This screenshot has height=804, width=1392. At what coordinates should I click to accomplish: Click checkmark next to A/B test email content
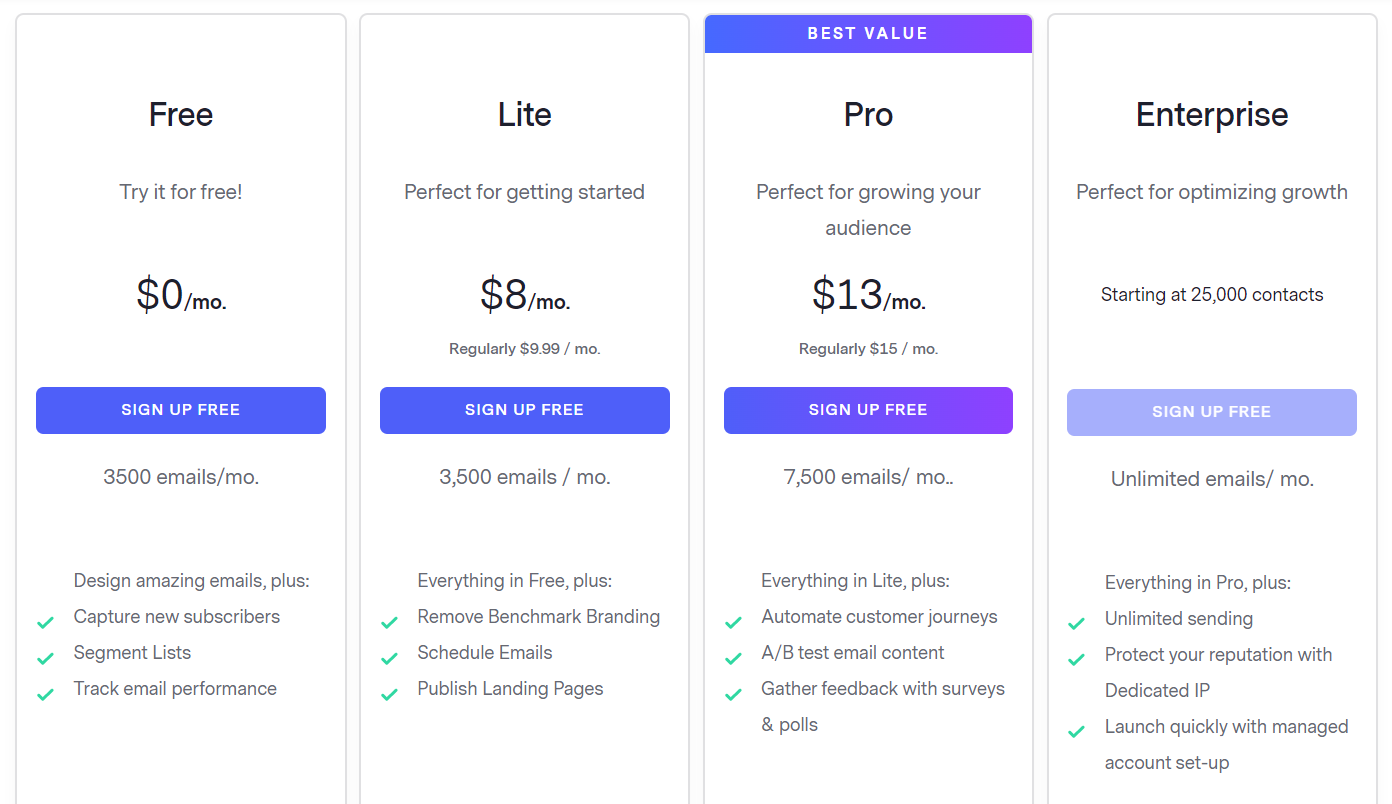click(733, 659)
